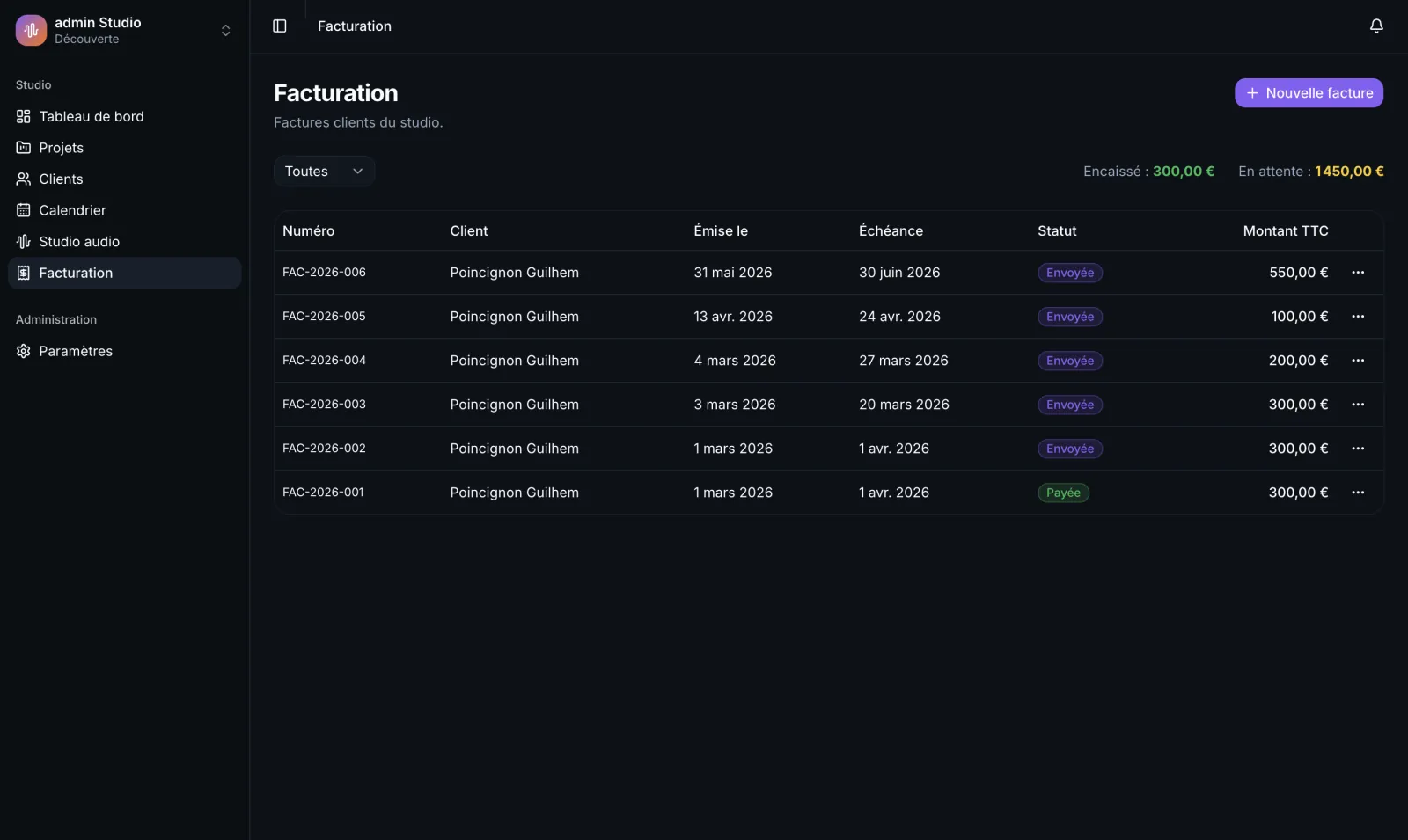
Task: Go to Projets section
Action: [x=124, y=148]
